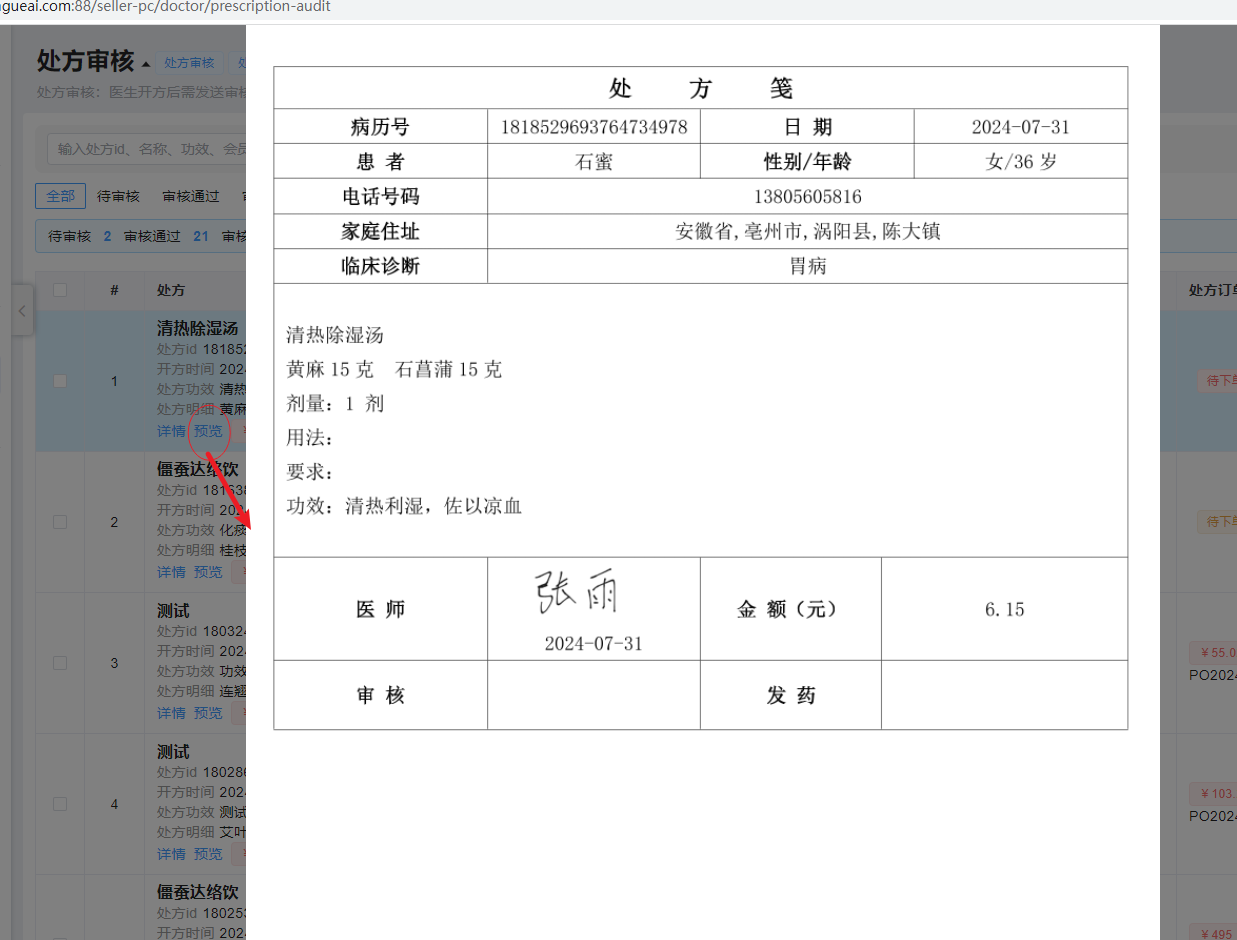Click the triangle beside 处方审核 page title

coord(146,64)
